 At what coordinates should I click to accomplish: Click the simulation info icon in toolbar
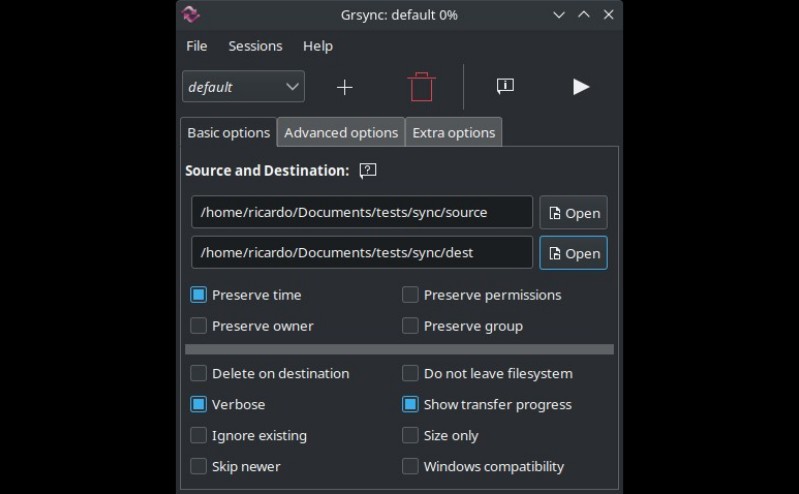505,86
